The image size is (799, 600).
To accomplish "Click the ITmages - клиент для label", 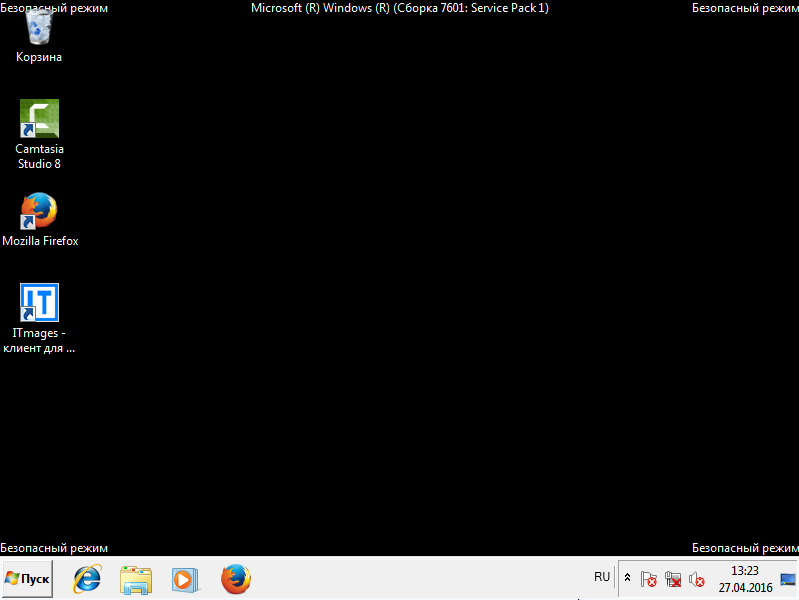I will point(39,341).
